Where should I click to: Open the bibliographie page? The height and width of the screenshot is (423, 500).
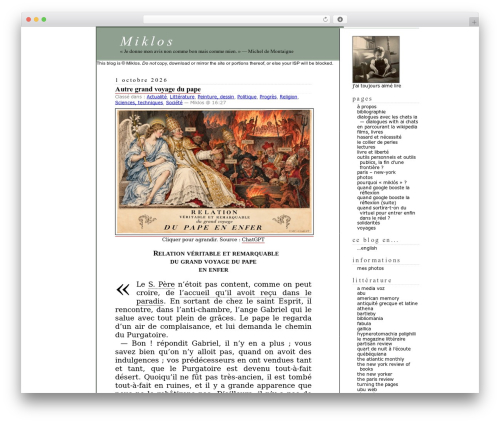point(371,112)
